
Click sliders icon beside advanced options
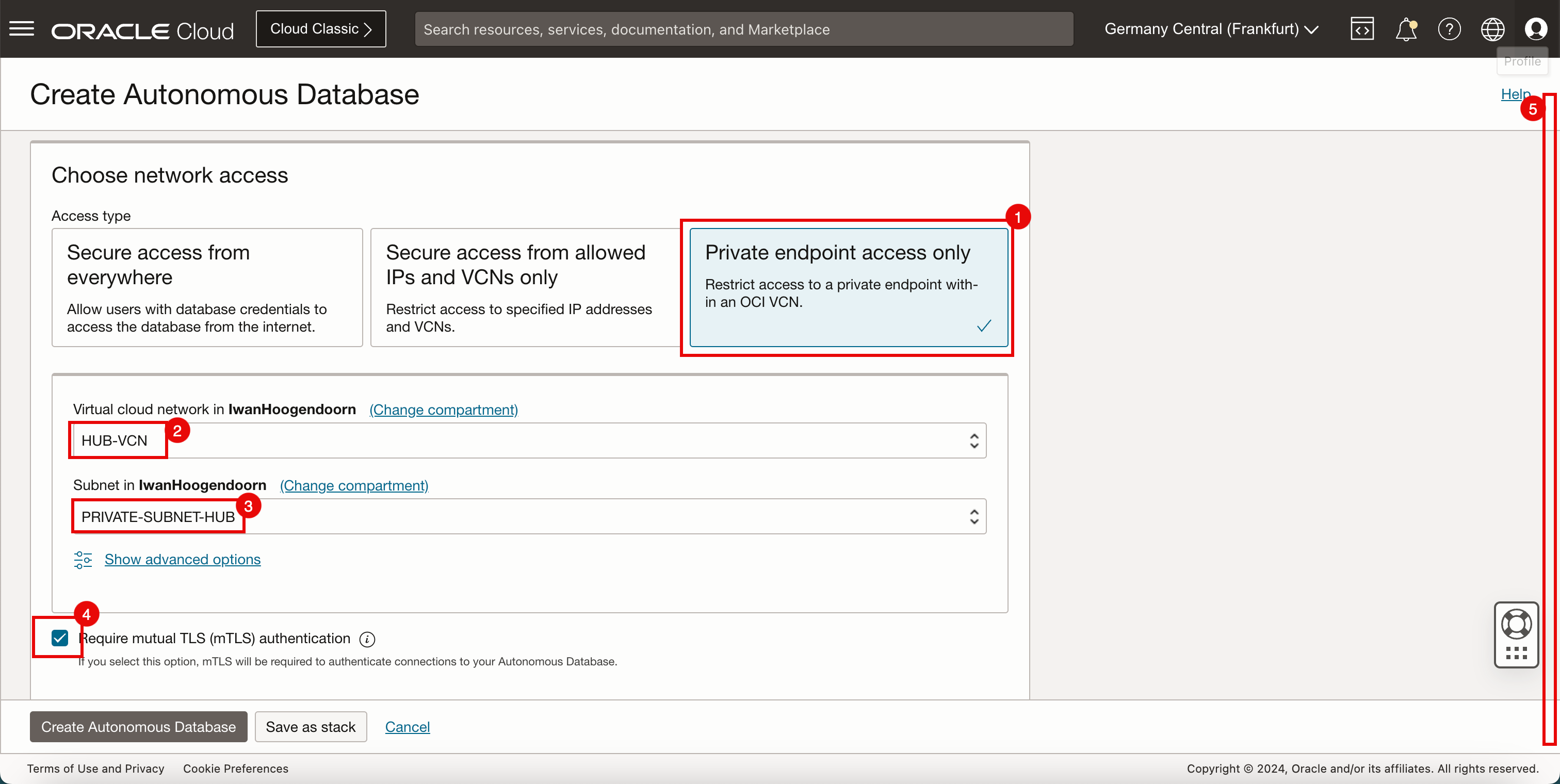click(x=83, y=560)
